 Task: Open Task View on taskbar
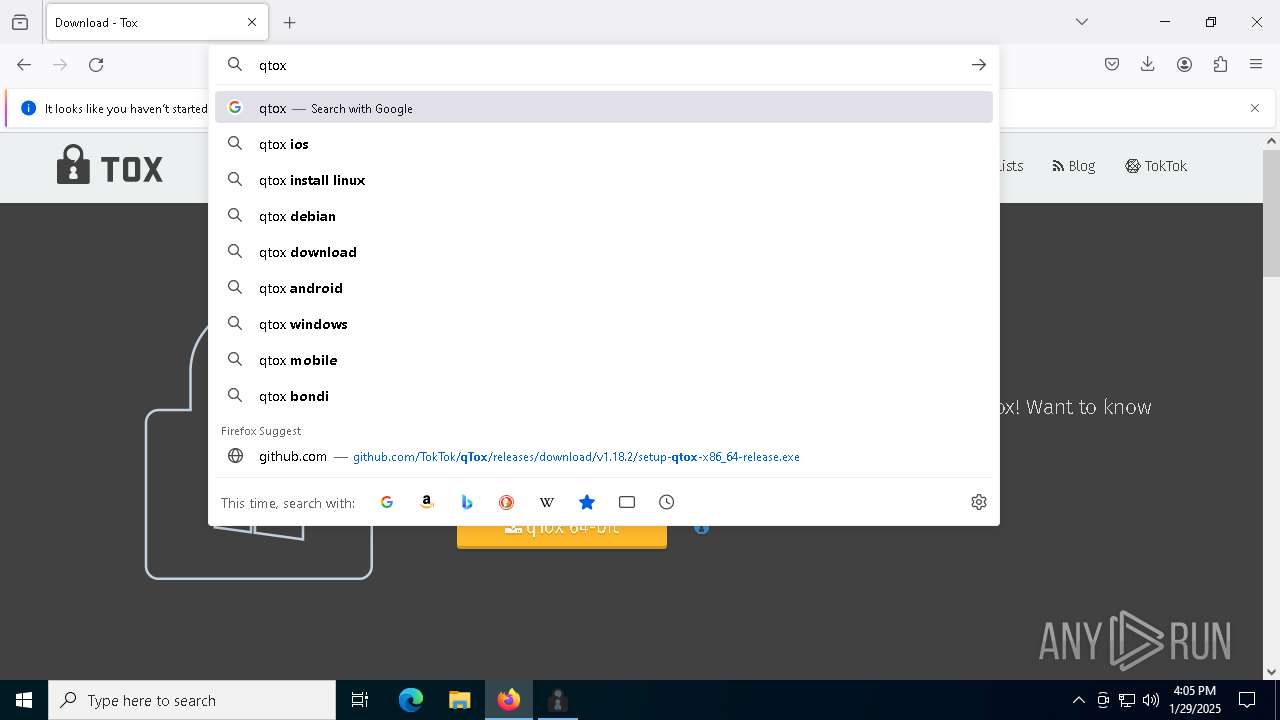[360, 700]
